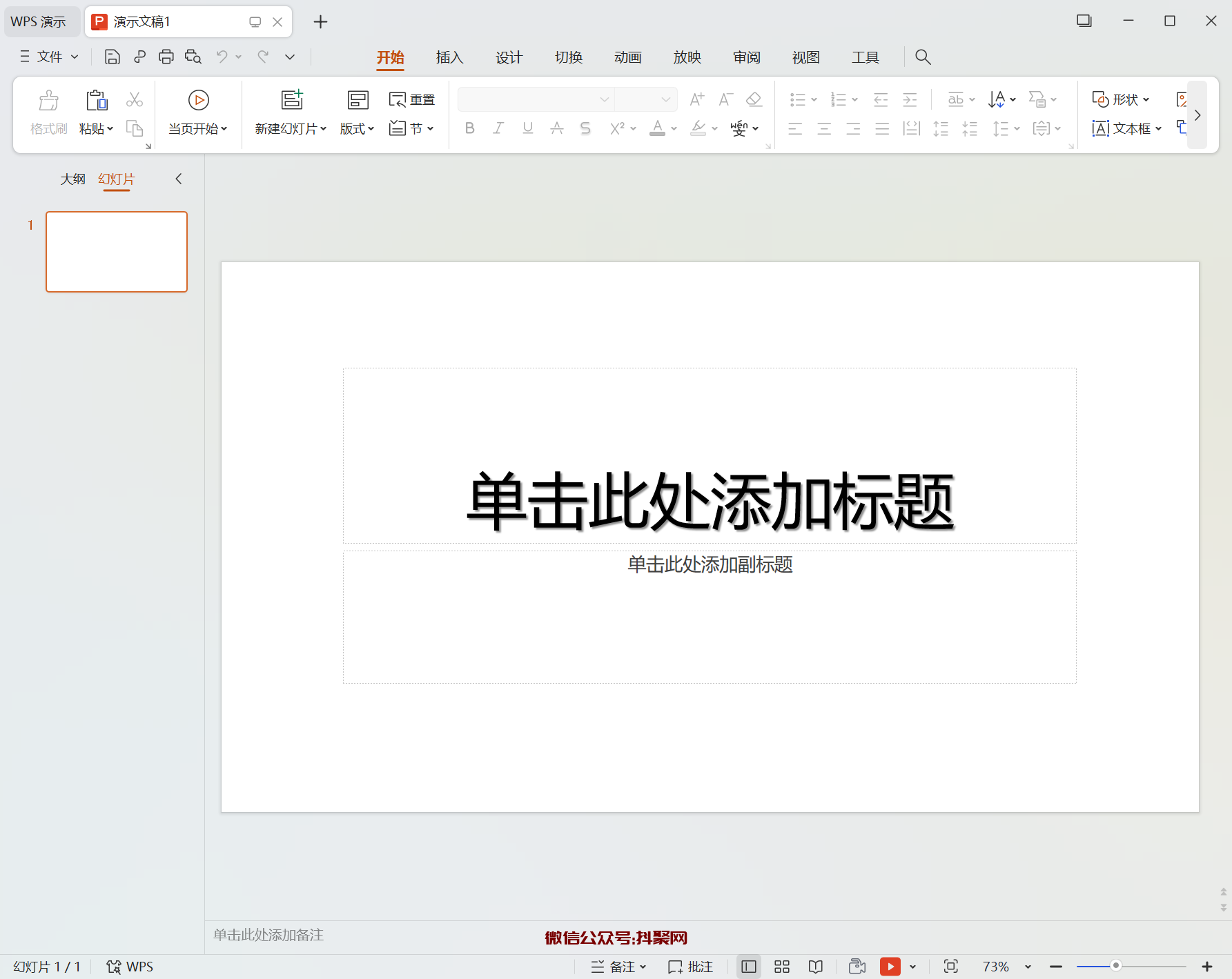Click the Fit Slide to Window icon
Image resolution: width=1232 pixels, height=979 pixels.
[951, 967]
